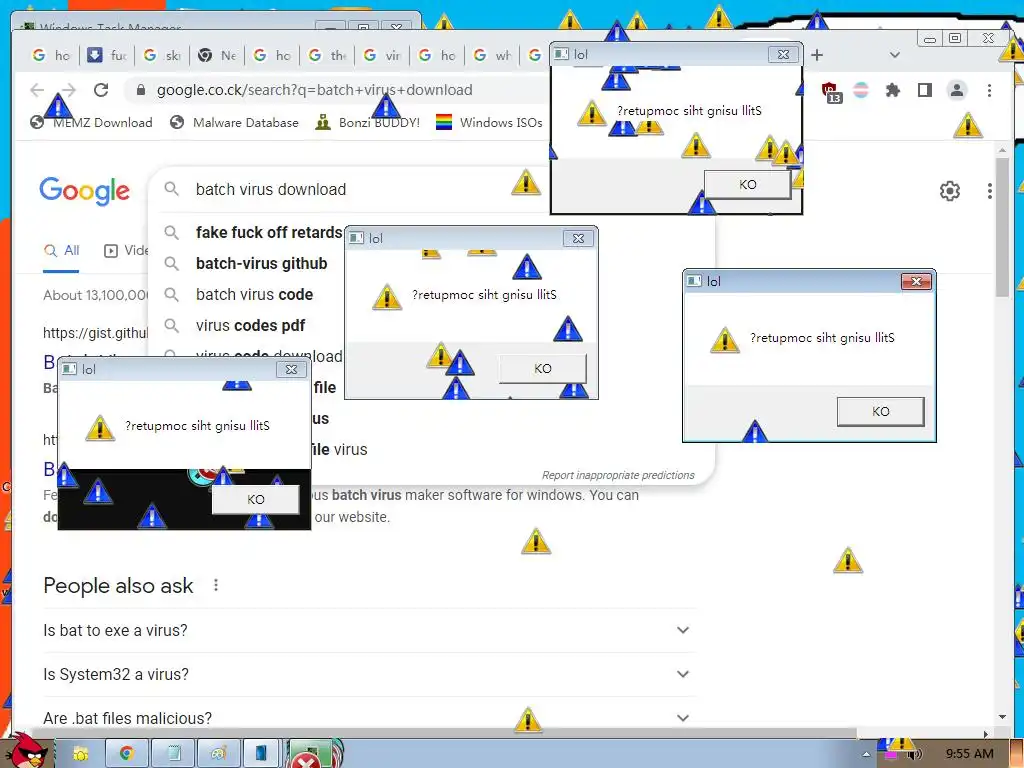Click the magnifier in the search box
The height and width of the screenshot is (768, 1024).
172,189
